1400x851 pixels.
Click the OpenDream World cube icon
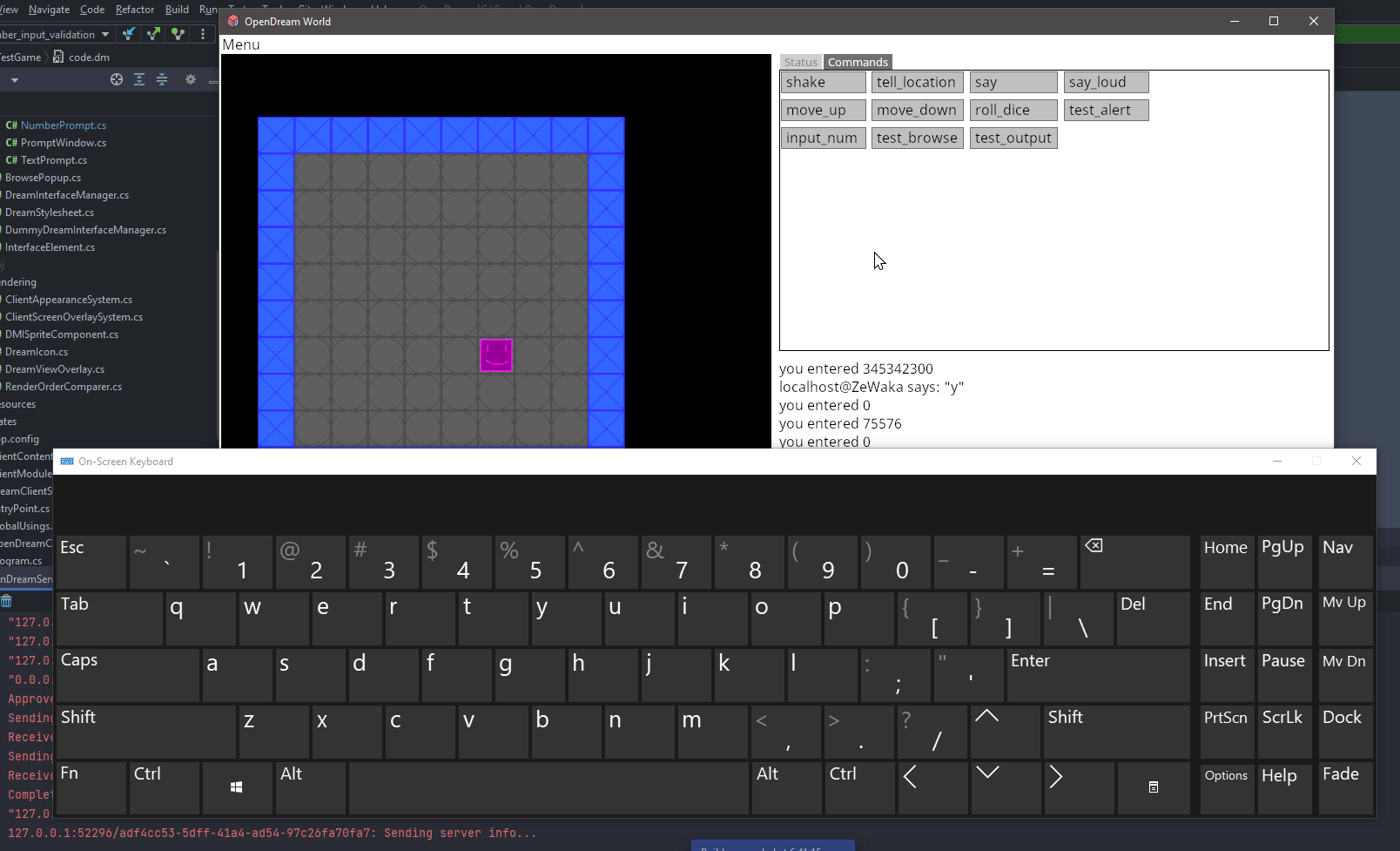point(232,21)
